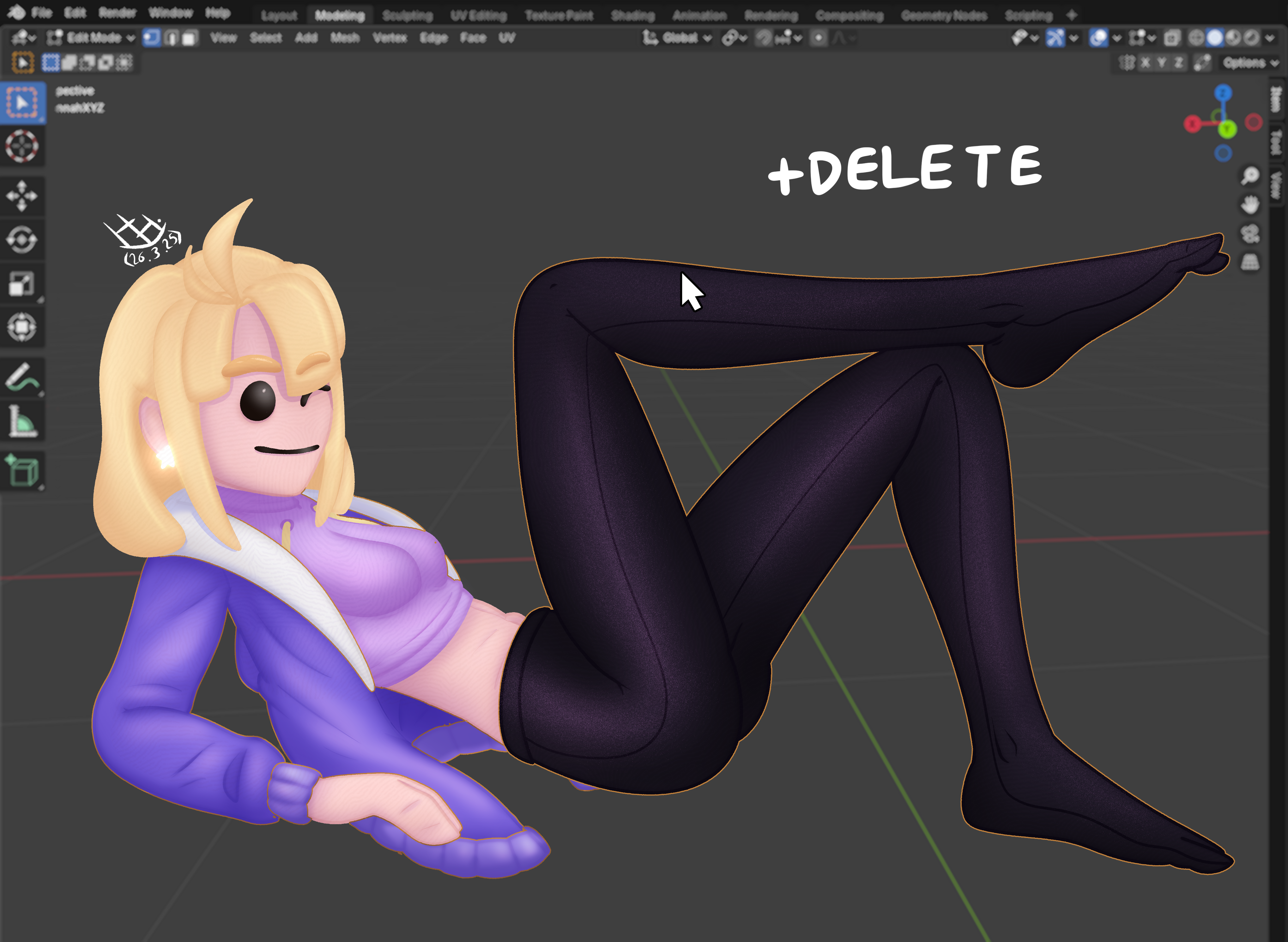1288x942 pixels.
Task: Click the green Y axis gizmo handle
Action: point(1227,130)
